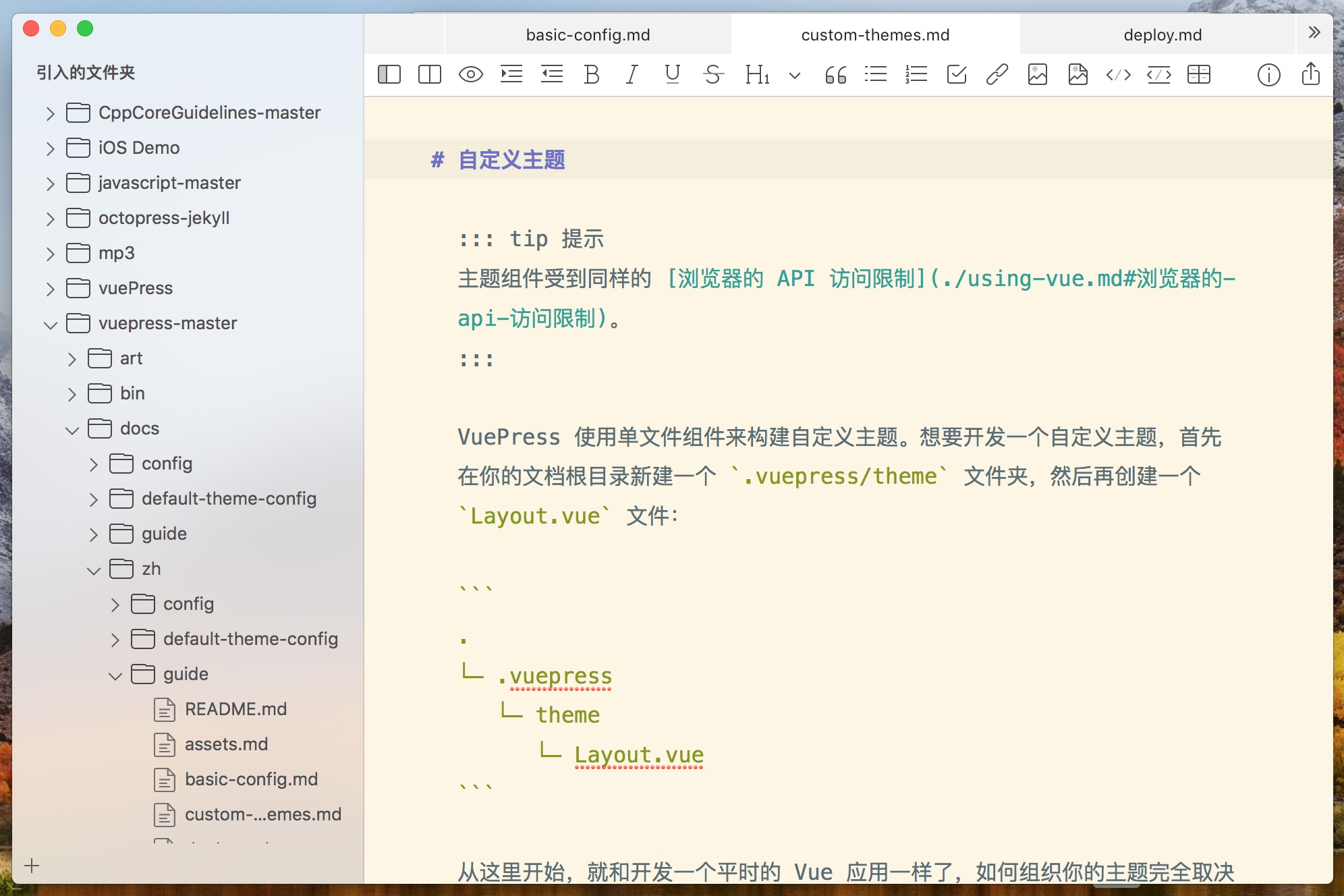Viewport: 1344px width, 896px height.
Task: Switch to basic-config.md tab
Action: [588, 34]
